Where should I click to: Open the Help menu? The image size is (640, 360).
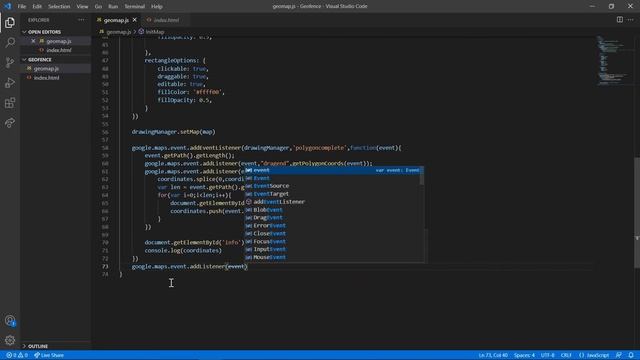[x=157, y=7]
